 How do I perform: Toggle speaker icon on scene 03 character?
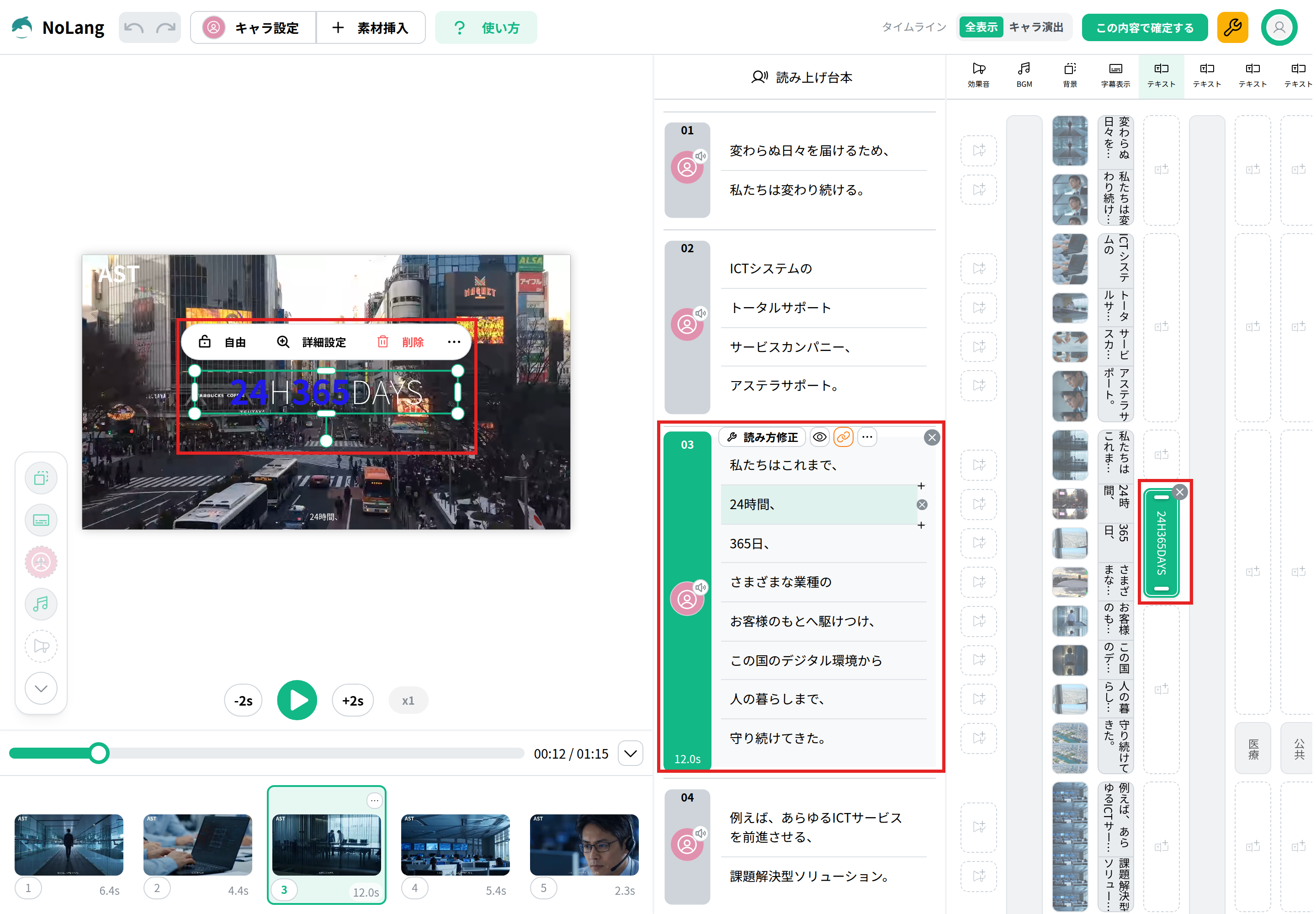pyautogui.click(x=701, y=588)
